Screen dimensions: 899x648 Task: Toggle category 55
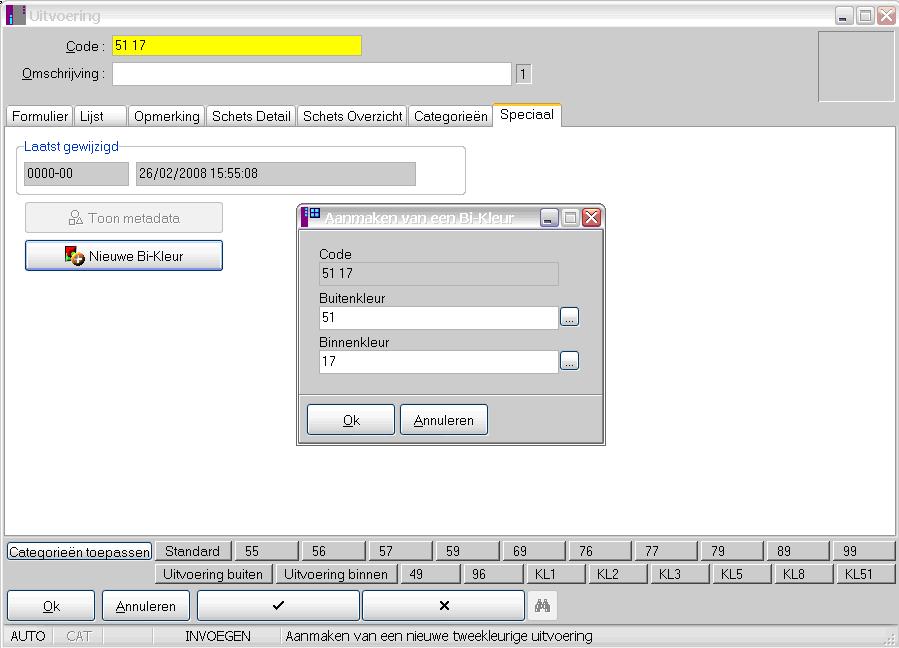(x=267, y=551)
